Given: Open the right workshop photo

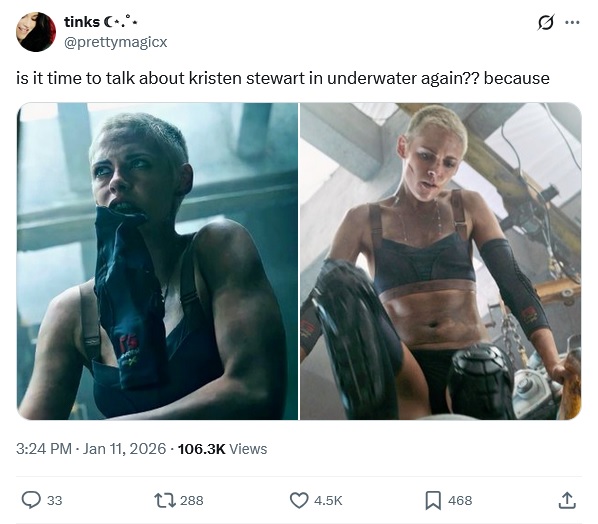Looking at the screenshot, I should pos(441,261).
